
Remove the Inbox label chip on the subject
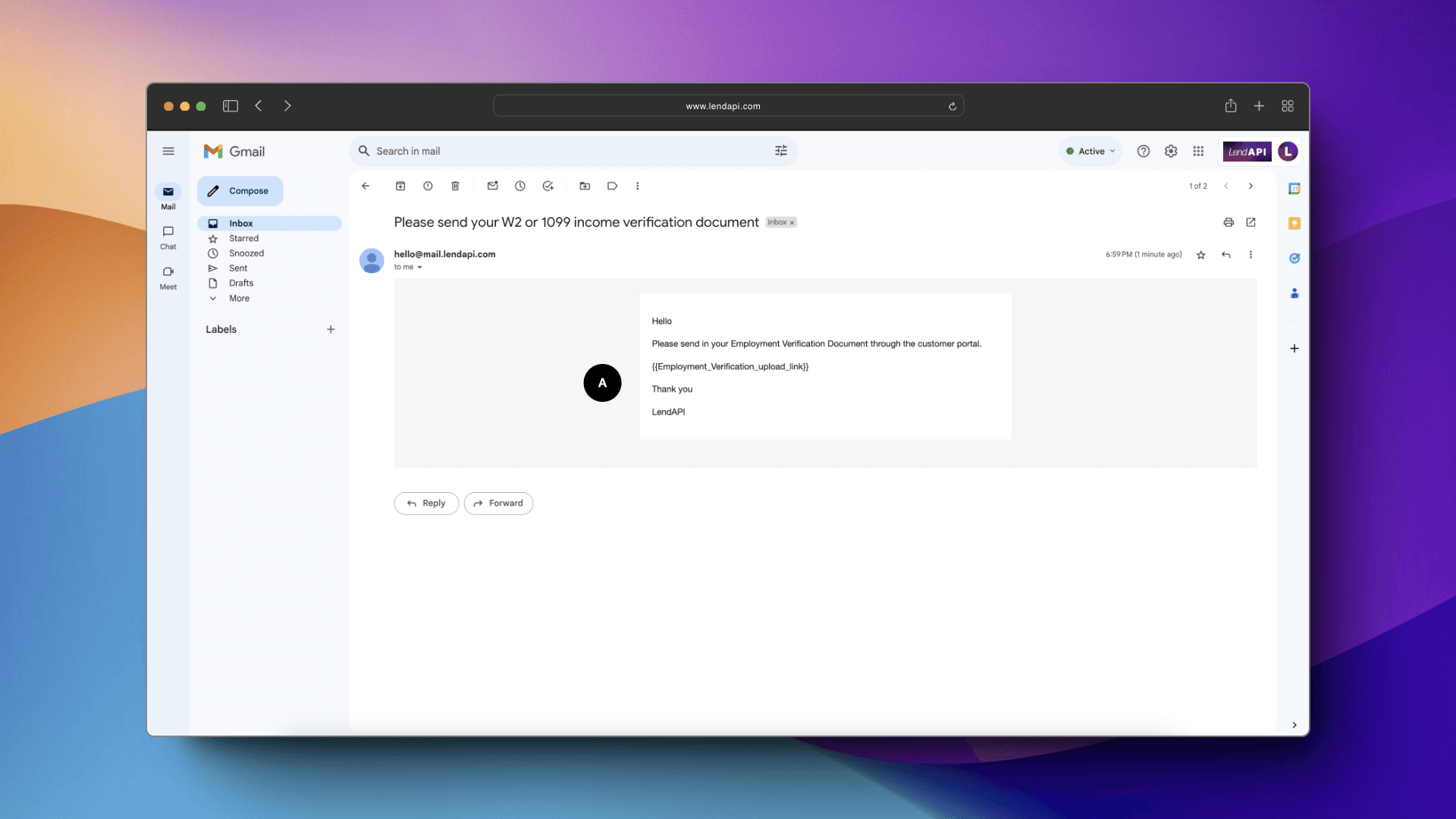tap(792, 222)
